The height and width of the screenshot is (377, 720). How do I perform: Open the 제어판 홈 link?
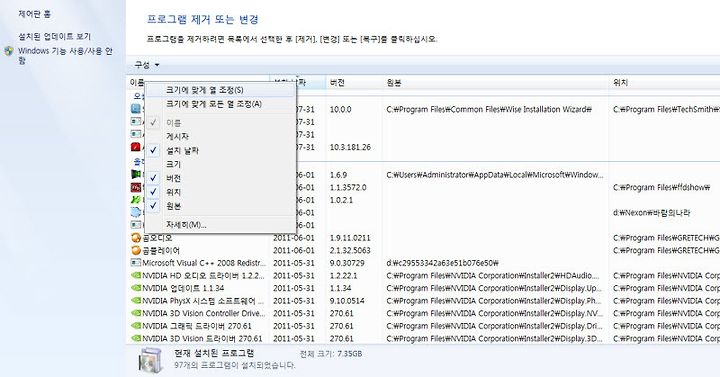tap(34, 14)
